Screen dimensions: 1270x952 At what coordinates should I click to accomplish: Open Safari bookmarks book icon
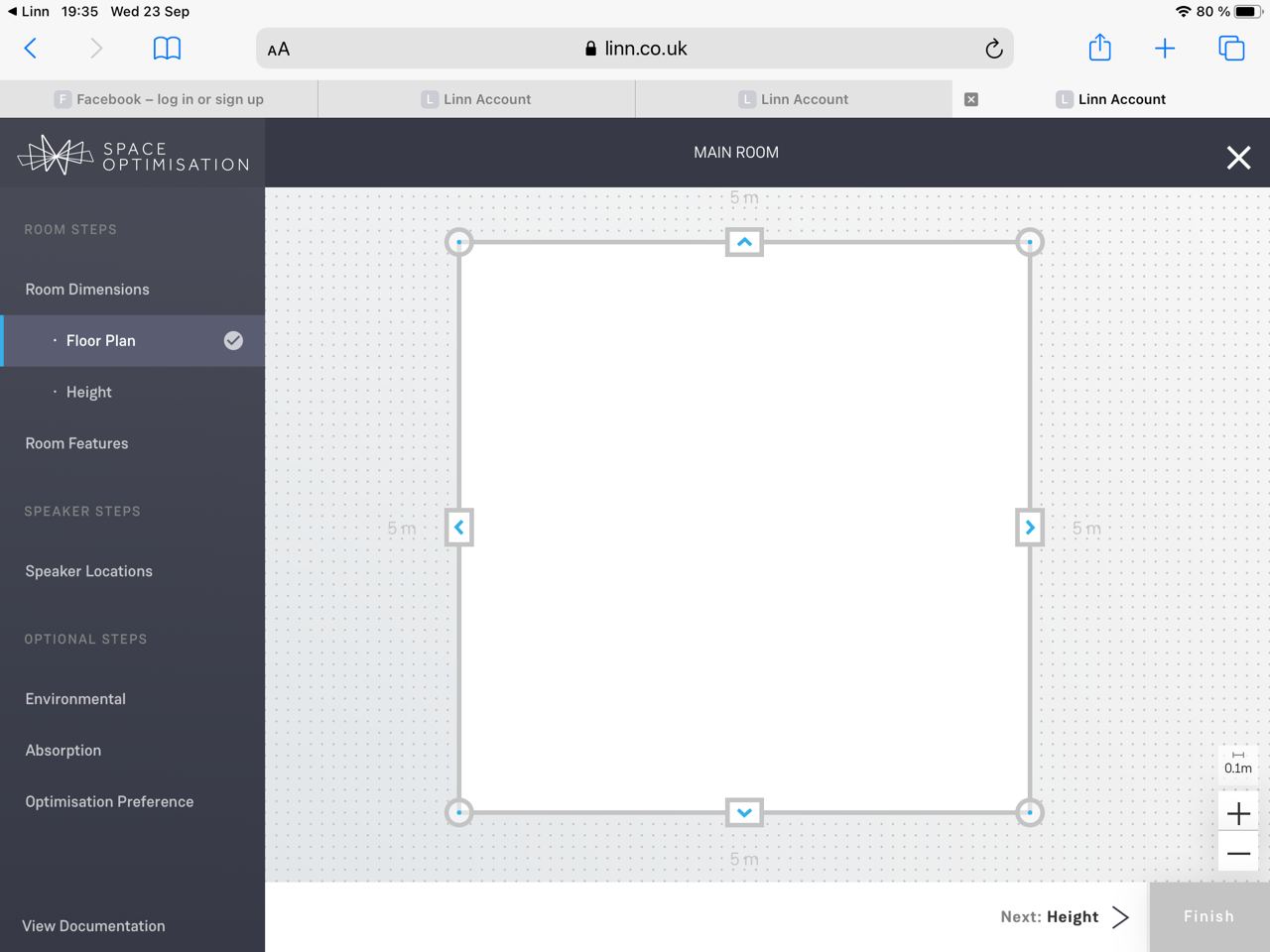coord(167,49)
